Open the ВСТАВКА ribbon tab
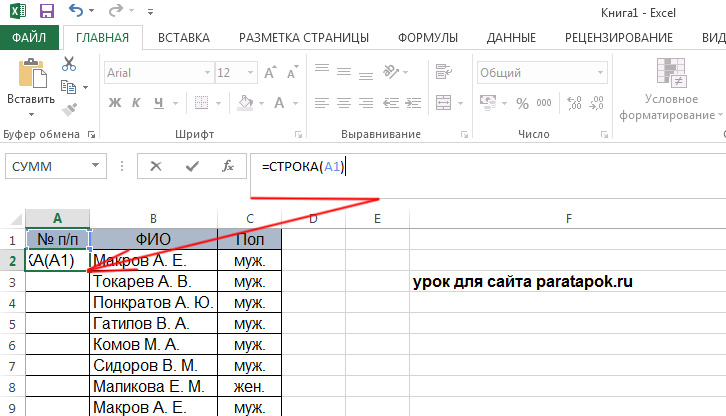 pos(184,38)
